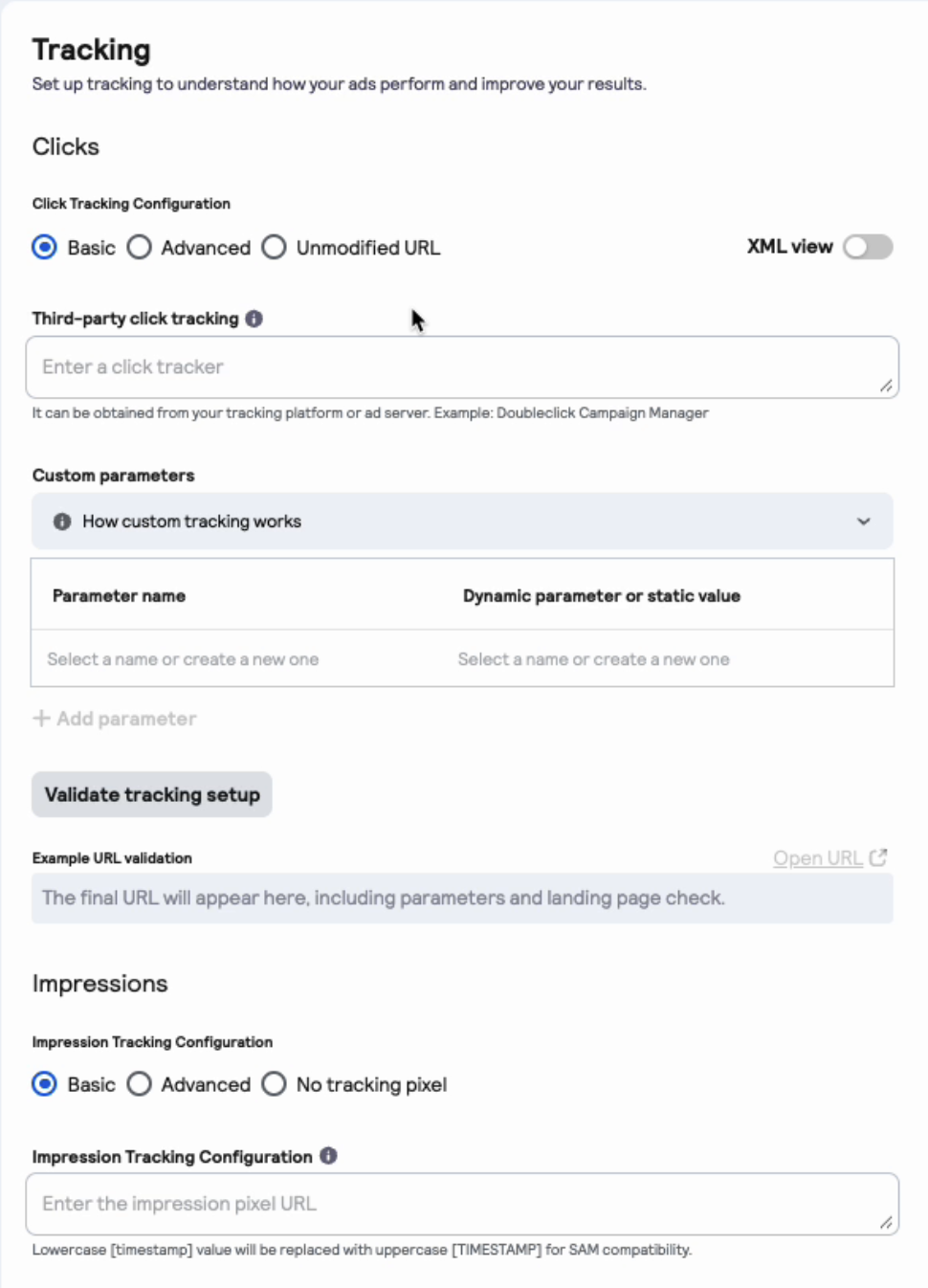Click resize handle of impression pixel textarea
928x1288 pixels.
point(886,1222)
